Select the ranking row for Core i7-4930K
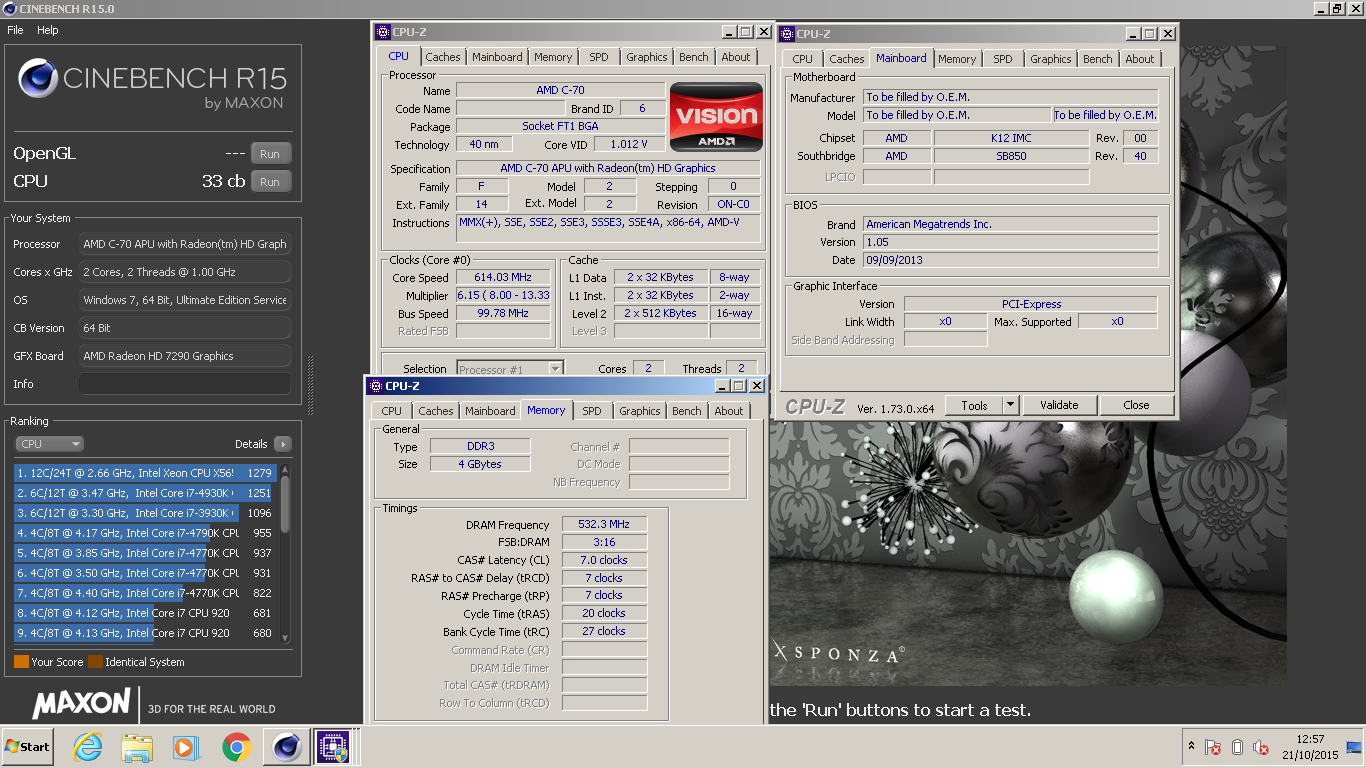This screenshot has width=1366, height=768. [x=145, y=493]
